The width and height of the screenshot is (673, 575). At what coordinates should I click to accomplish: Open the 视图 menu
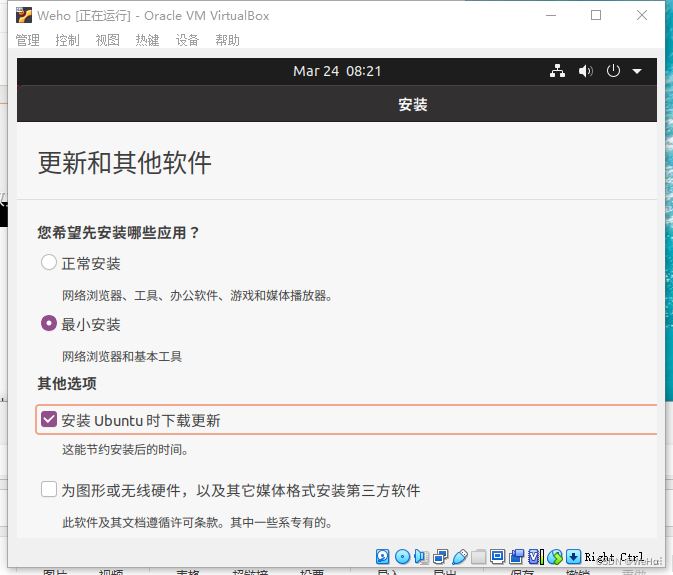pyautogui.click(x=107, y=40)
